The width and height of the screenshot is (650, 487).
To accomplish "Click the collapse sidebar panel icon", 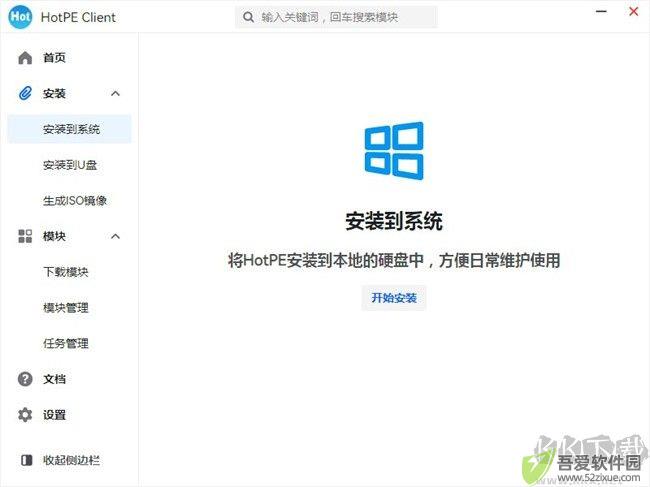I will 27,460.
